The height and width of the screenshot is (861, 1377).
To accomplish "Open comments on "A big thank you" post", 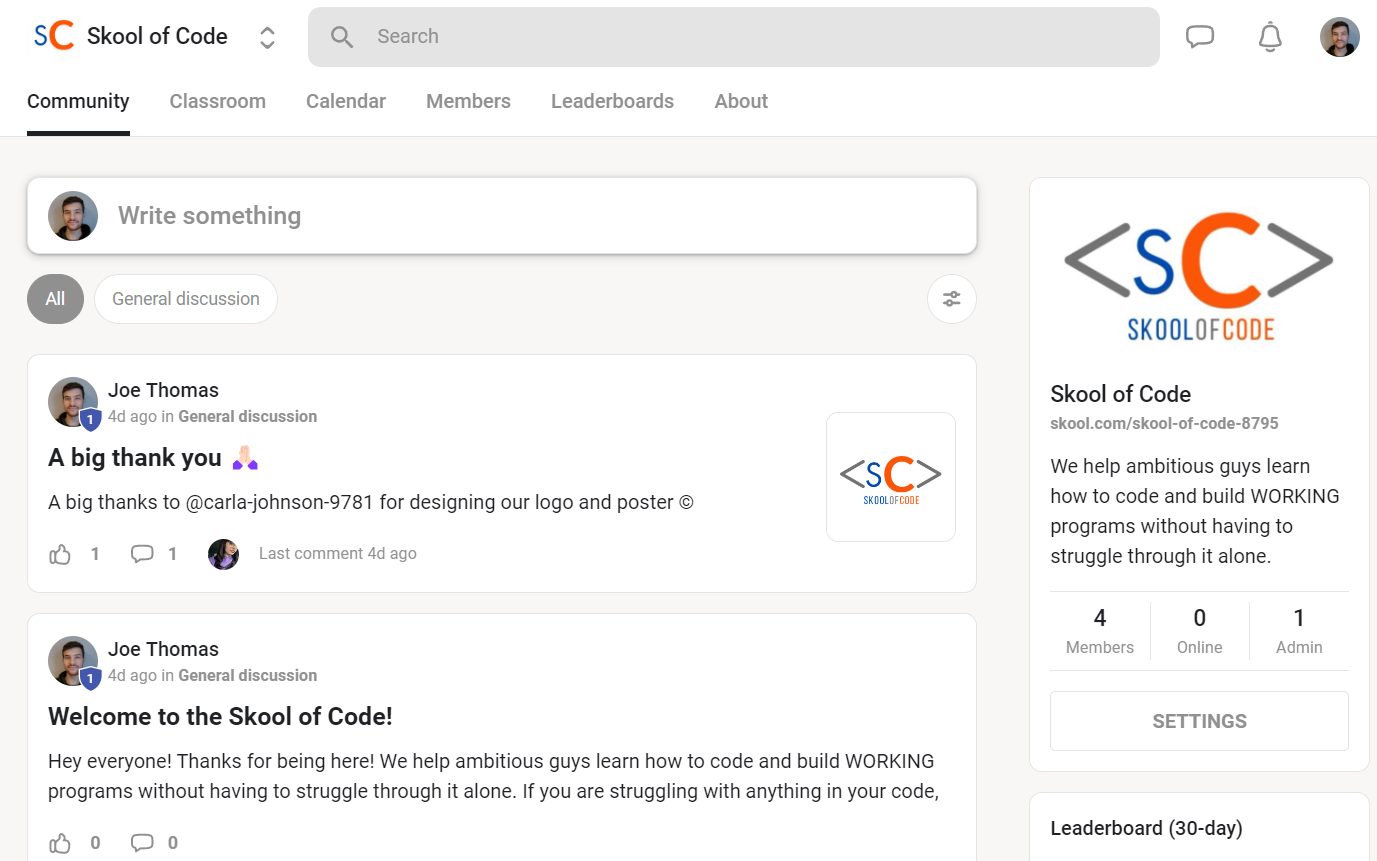I will (x=142, y=554).
